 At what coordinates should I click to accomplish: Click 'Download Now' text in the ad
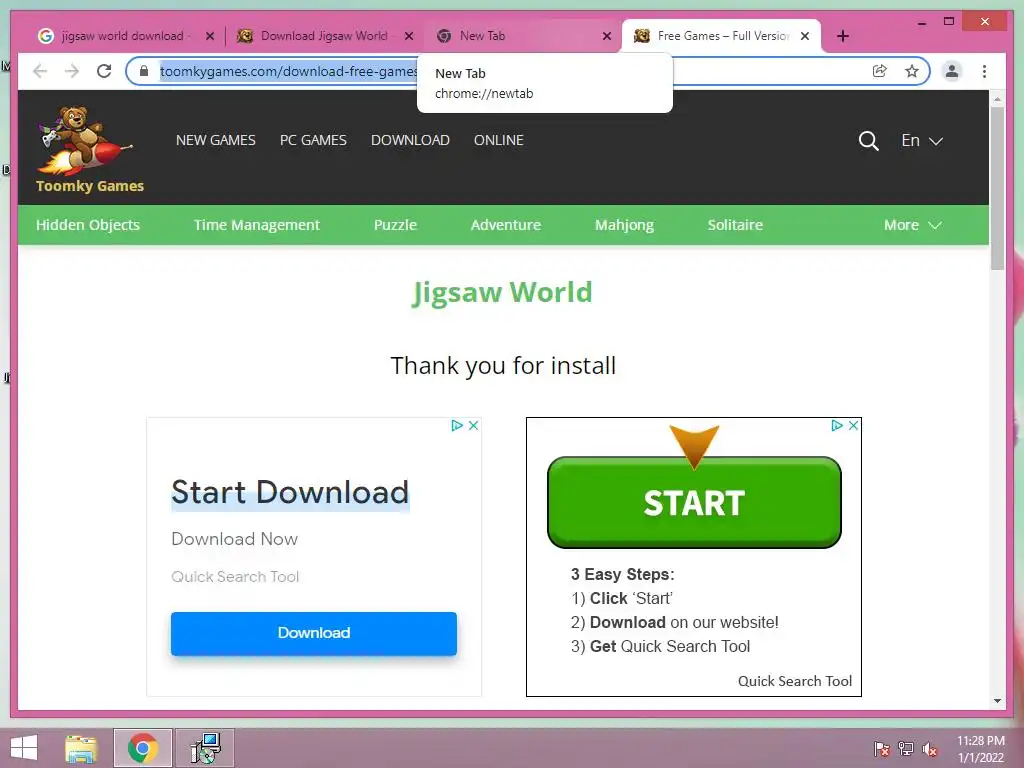[234, 539]
